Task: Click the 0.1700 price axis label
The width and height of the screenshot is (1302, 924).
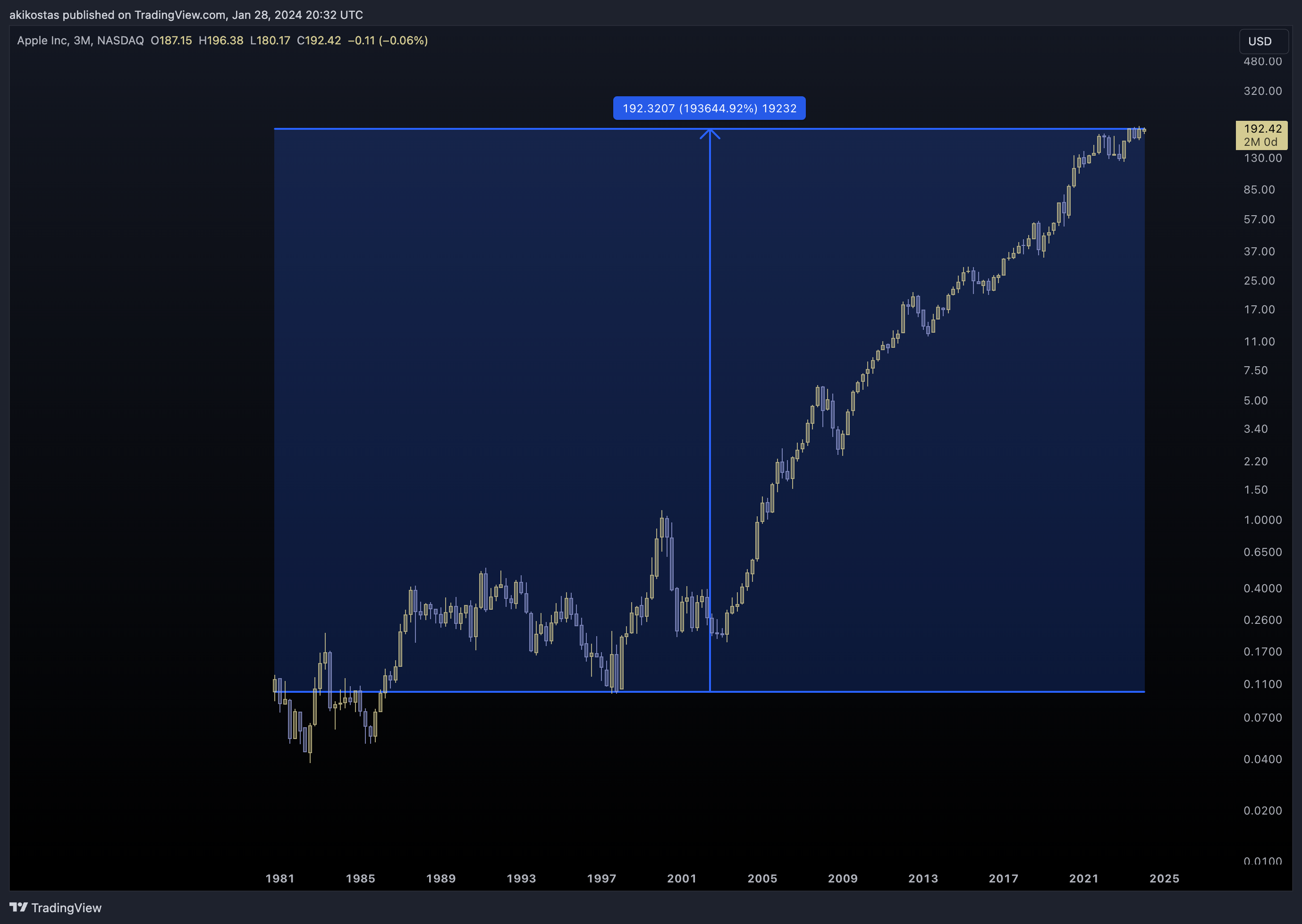Action: tap(1263, 652)
